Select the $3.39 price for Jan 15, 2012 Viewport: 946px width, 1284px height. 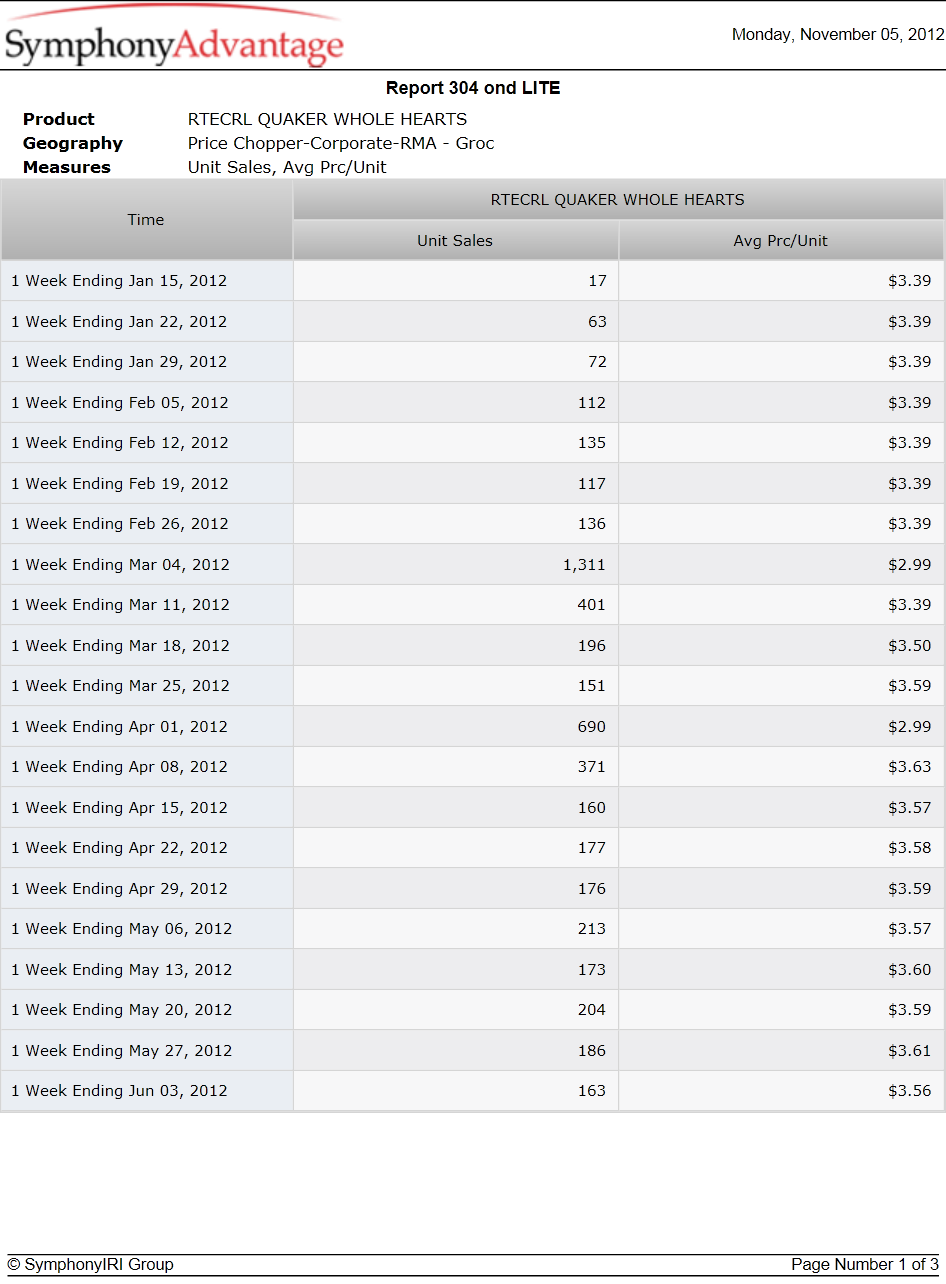[910, 281]
